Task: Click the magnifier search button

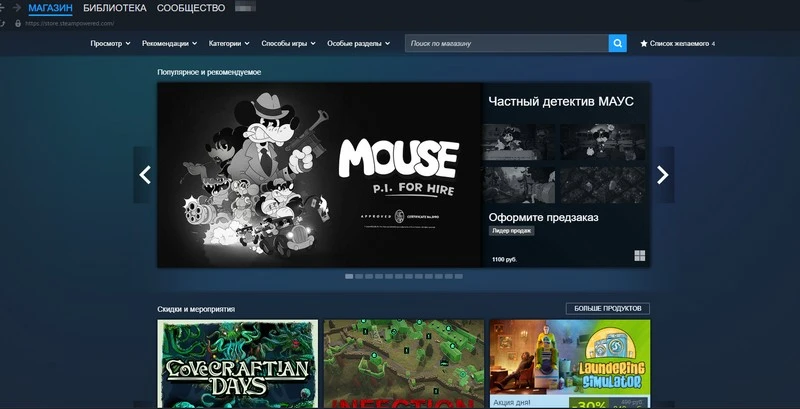Action: coord(617,43)
